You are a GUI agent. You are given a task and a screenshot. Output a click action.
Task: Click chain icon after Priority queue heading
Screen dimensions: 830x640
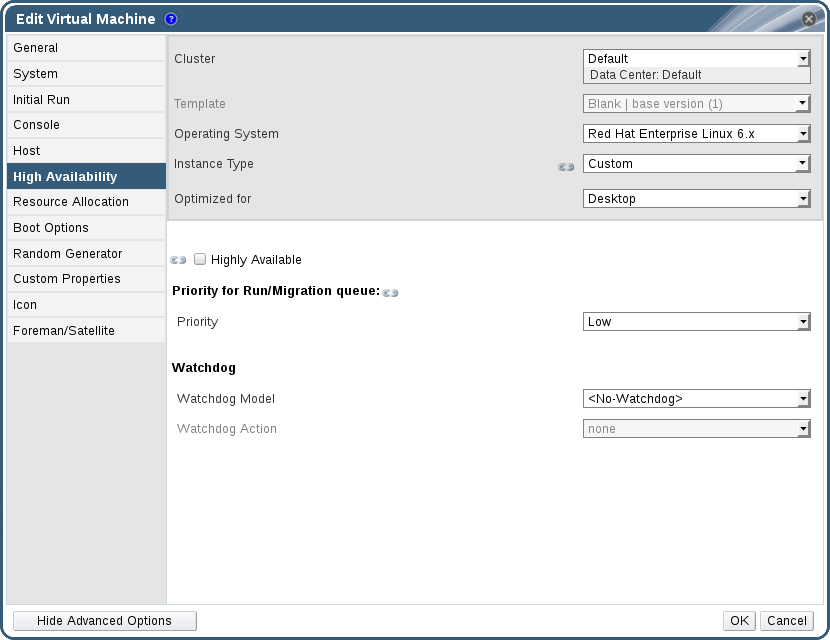pyautogui.click(x=390, y=293)
